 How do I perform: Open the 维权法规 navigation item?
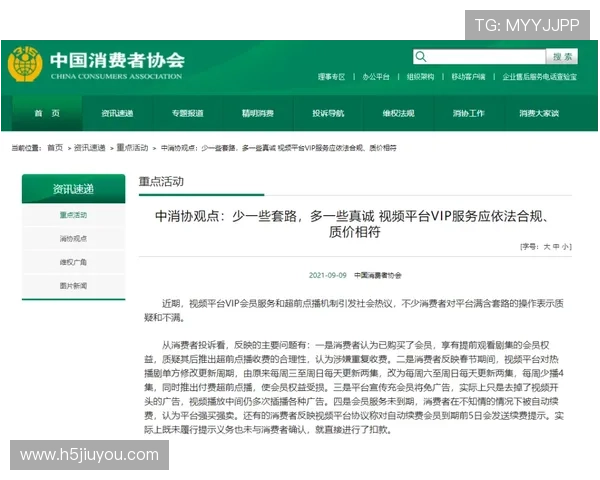398,113
